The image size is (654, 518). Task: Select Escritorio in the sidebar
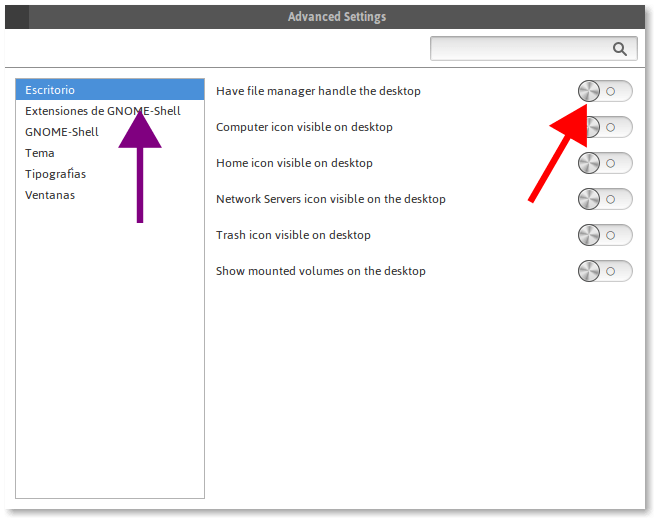[50, 90]
